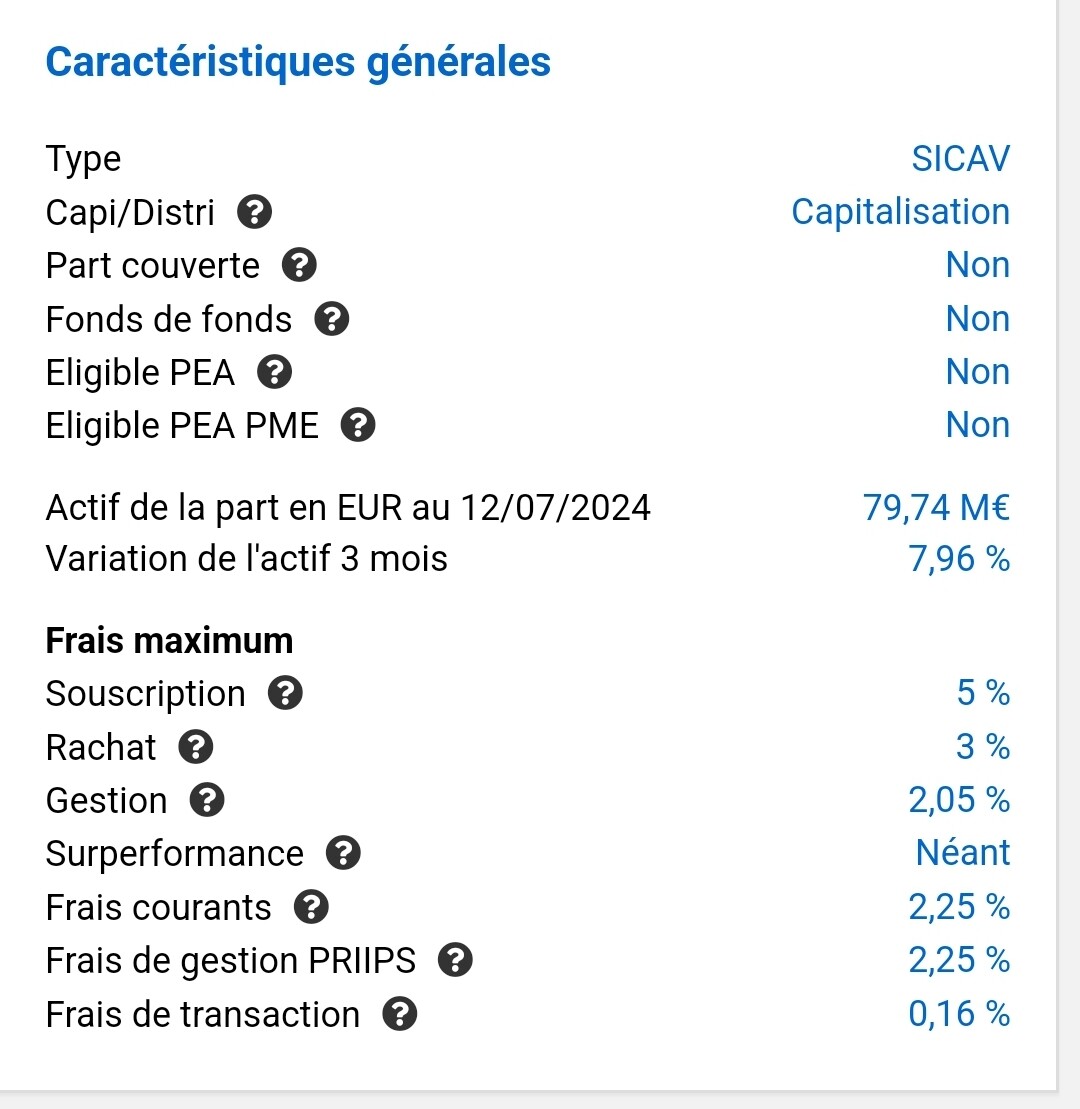This screenshot has width=1080, height=1109.
Task: Open Frais courants help tooltip
Action: click(x=311, y=907)
